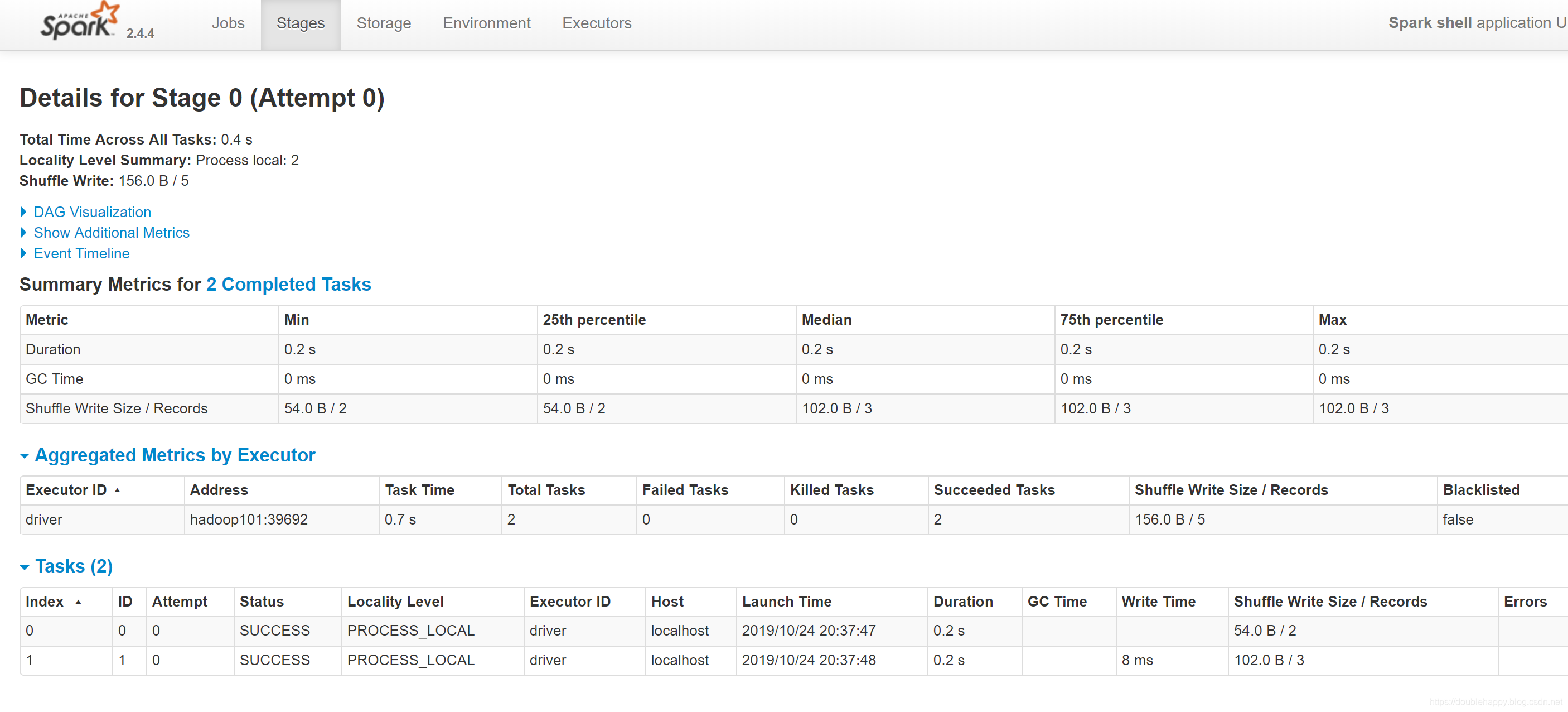
Task: Sort tasks by Duration column header
Action: tap(963, 602)
